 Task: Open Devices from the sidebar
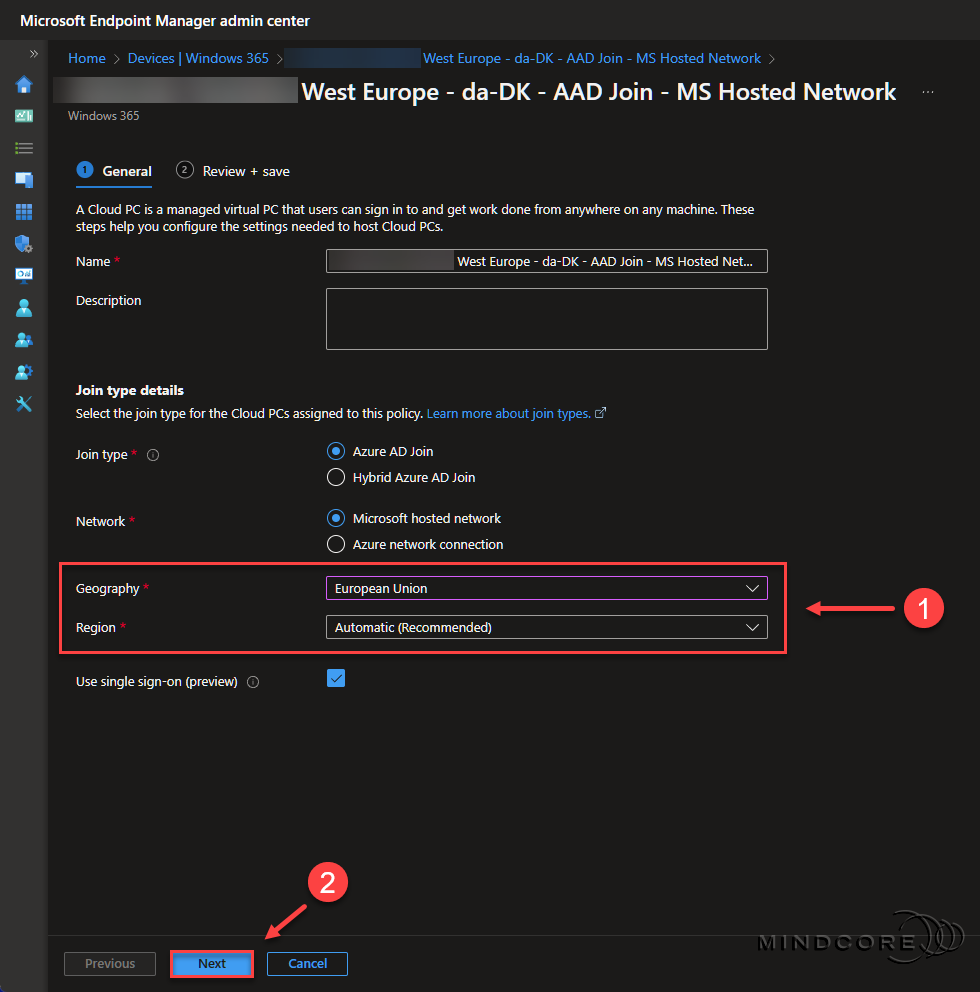tap(24, 180)
